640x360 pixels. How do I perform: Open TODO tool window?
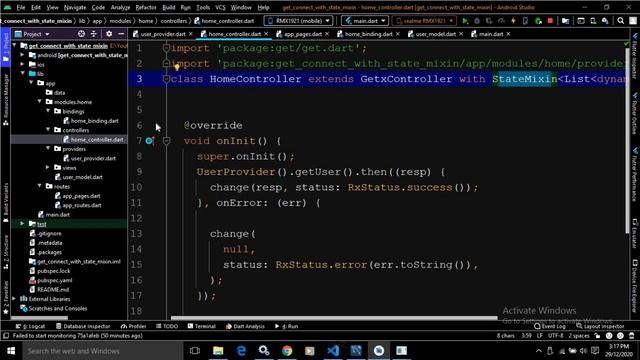click(167, 326)
